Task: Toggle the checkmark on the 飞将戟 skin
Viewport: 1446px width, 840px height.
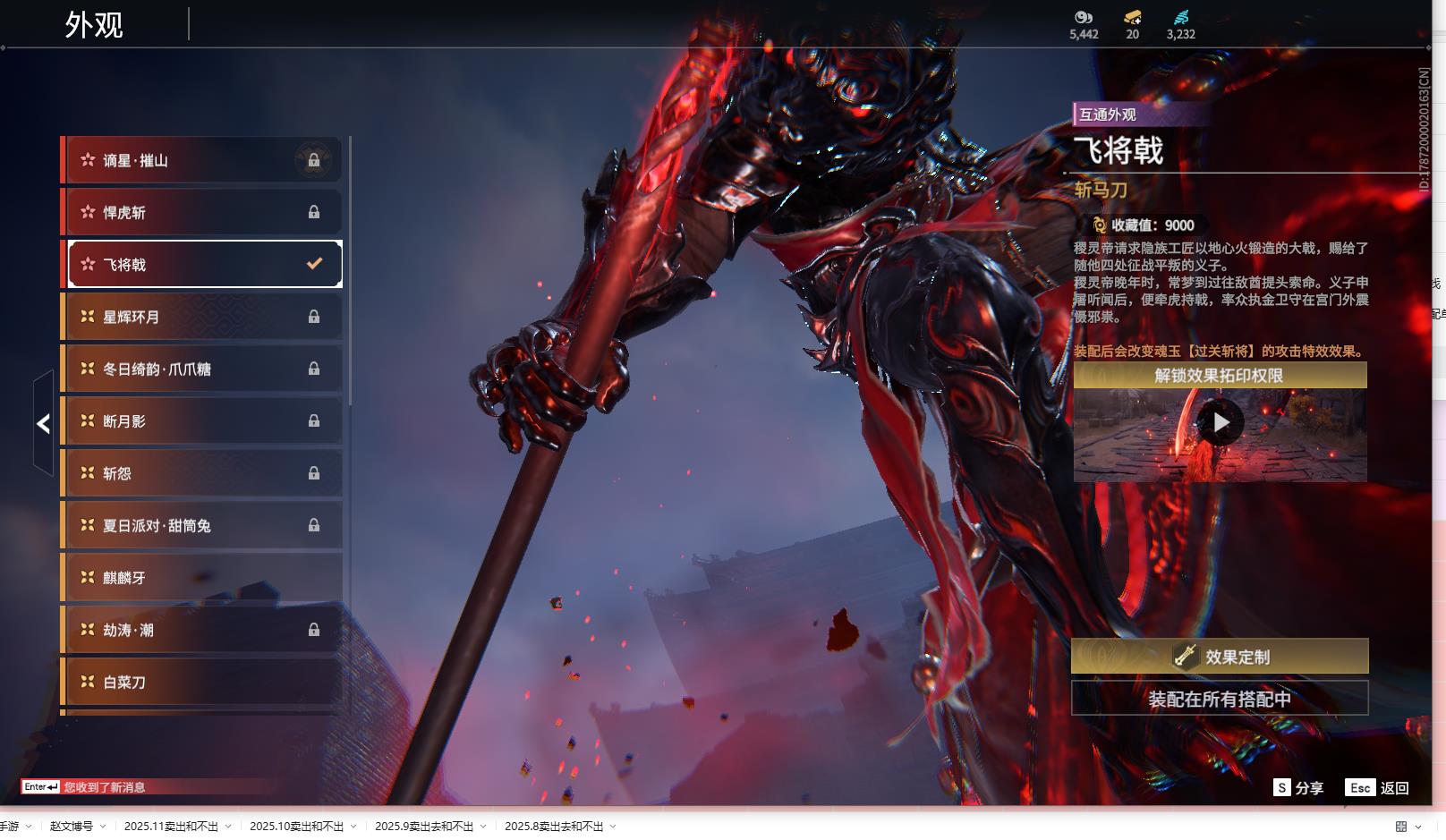Action: 314,264
